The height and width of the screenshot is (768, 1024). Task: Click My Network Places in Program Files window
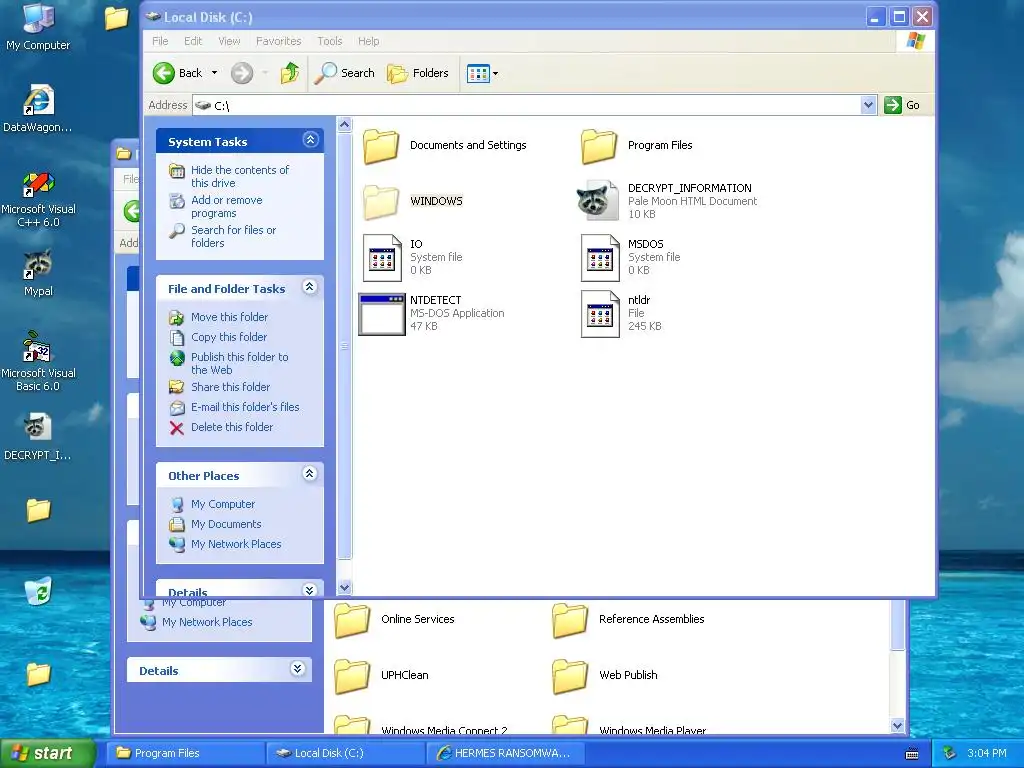point(207,622)
